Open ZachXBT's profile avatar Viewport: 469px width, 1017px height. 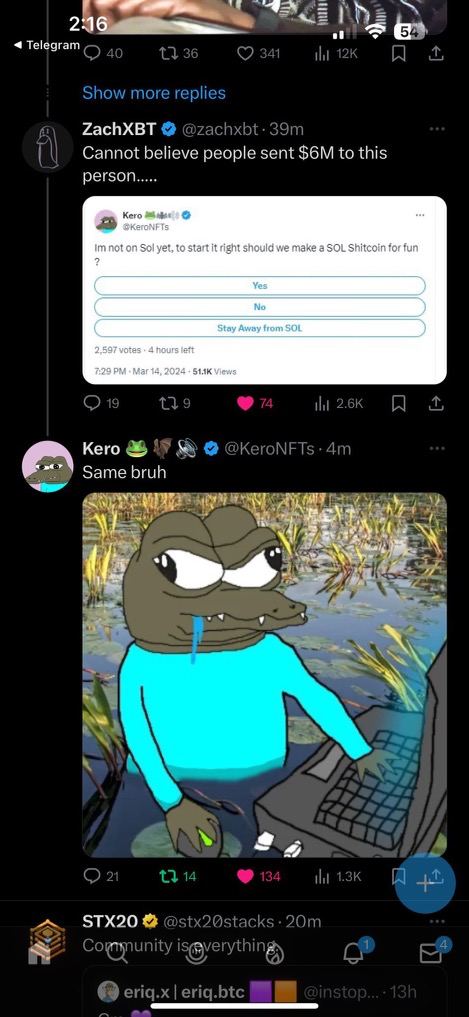tap(47, 147)
